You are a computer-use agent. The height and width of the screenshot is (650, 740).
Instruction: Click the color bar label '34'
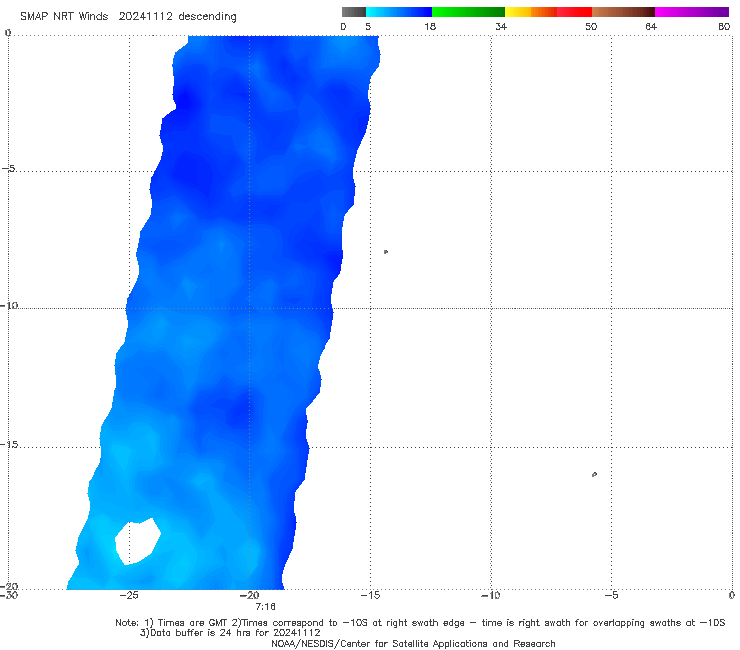501,27
